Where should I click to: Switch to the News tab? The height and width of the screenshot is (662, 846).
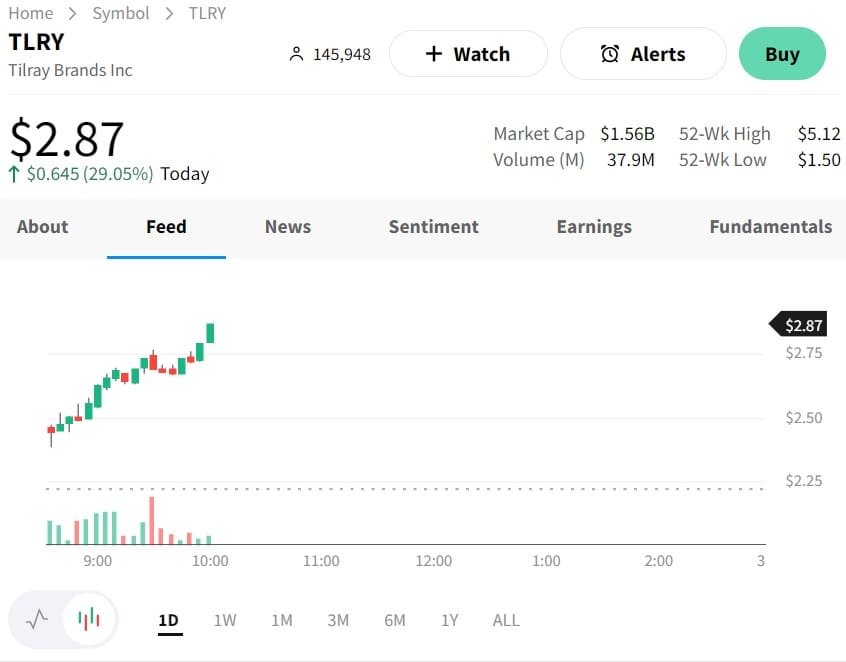[x=288, y=227]
